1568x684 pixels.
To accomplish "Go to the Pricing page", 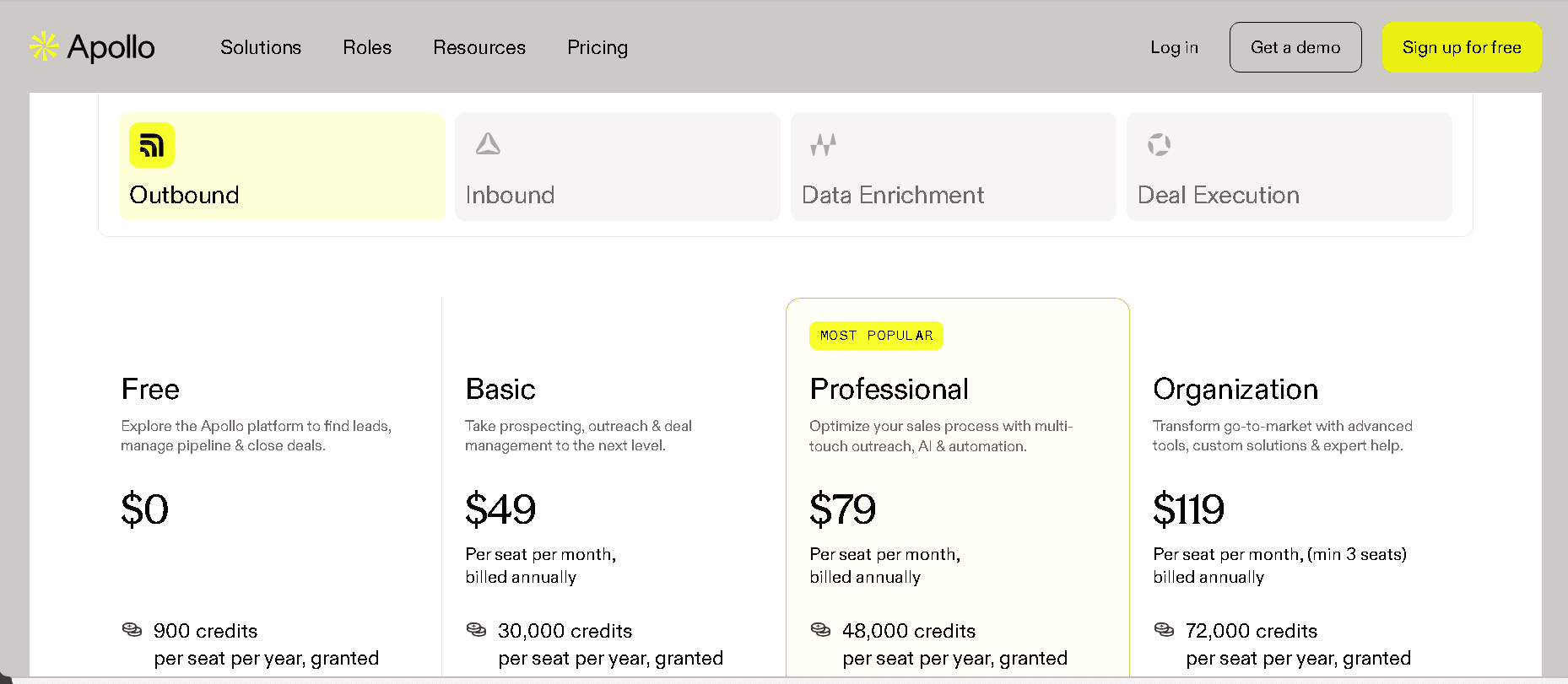I will pyautogui.click(x=597, y=47).
